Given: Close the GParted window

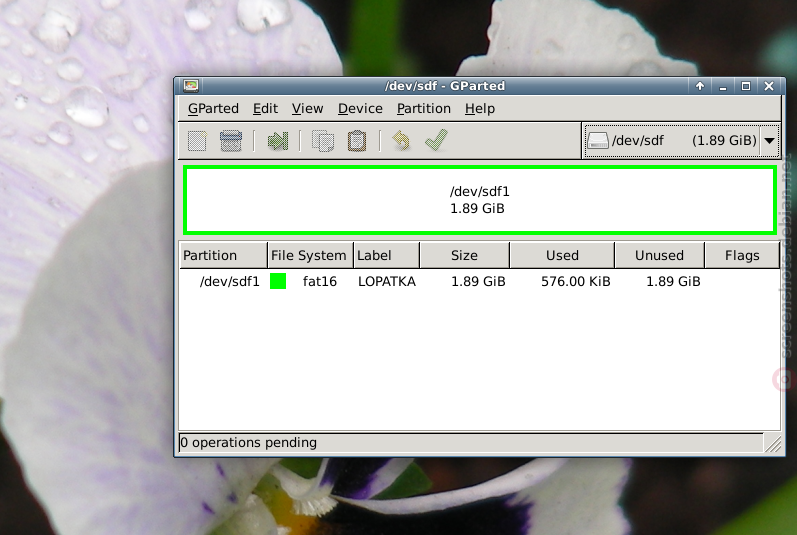Looking at the screenshot, I should pos(769,86).
